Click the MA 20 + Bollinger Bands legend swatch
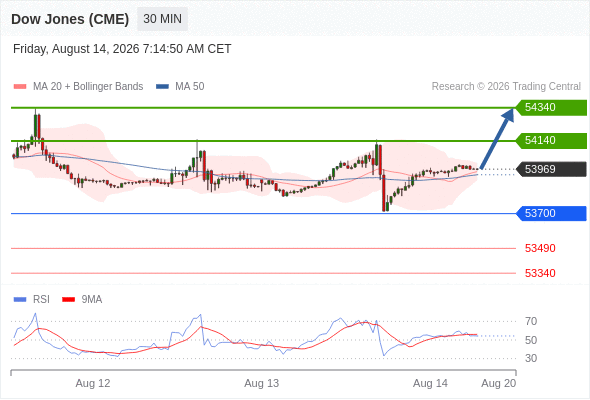Screen dimensions: 590x400 (20, 87)
